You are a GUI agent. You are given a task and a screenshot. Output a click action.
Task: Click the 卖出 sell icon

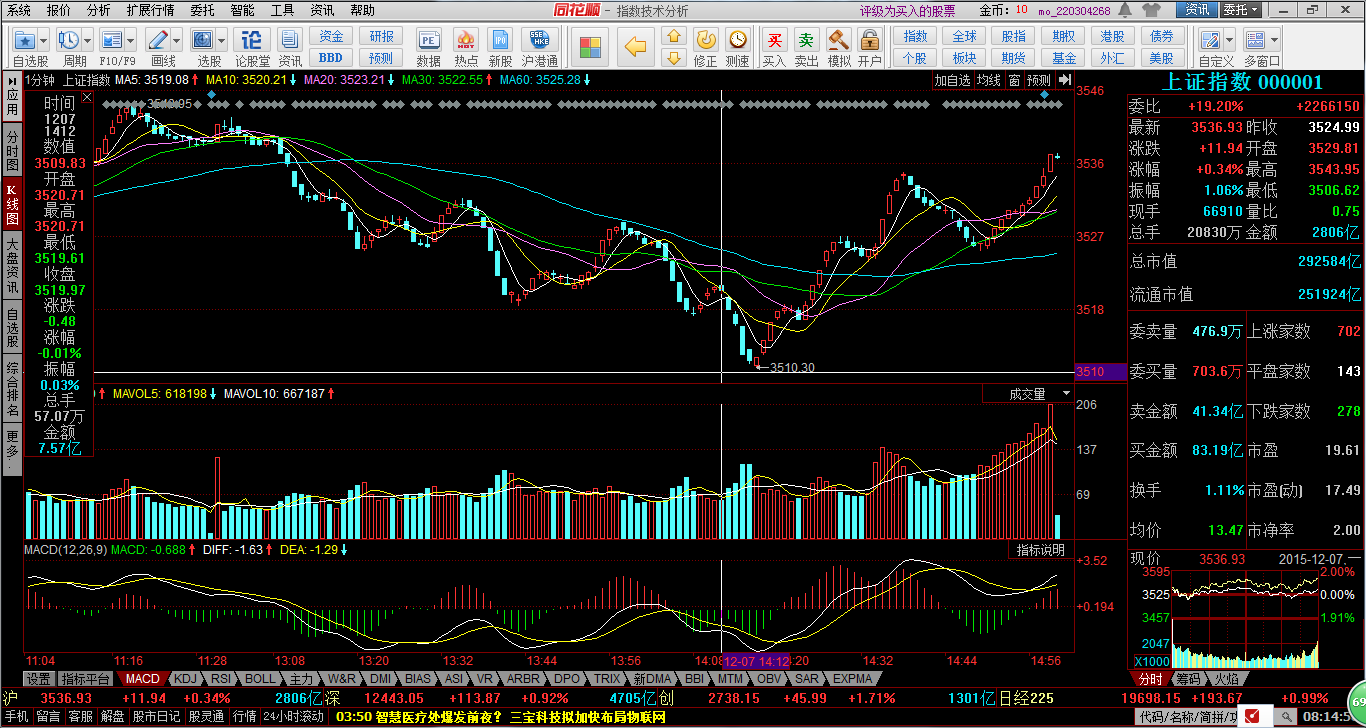(806, 40)
